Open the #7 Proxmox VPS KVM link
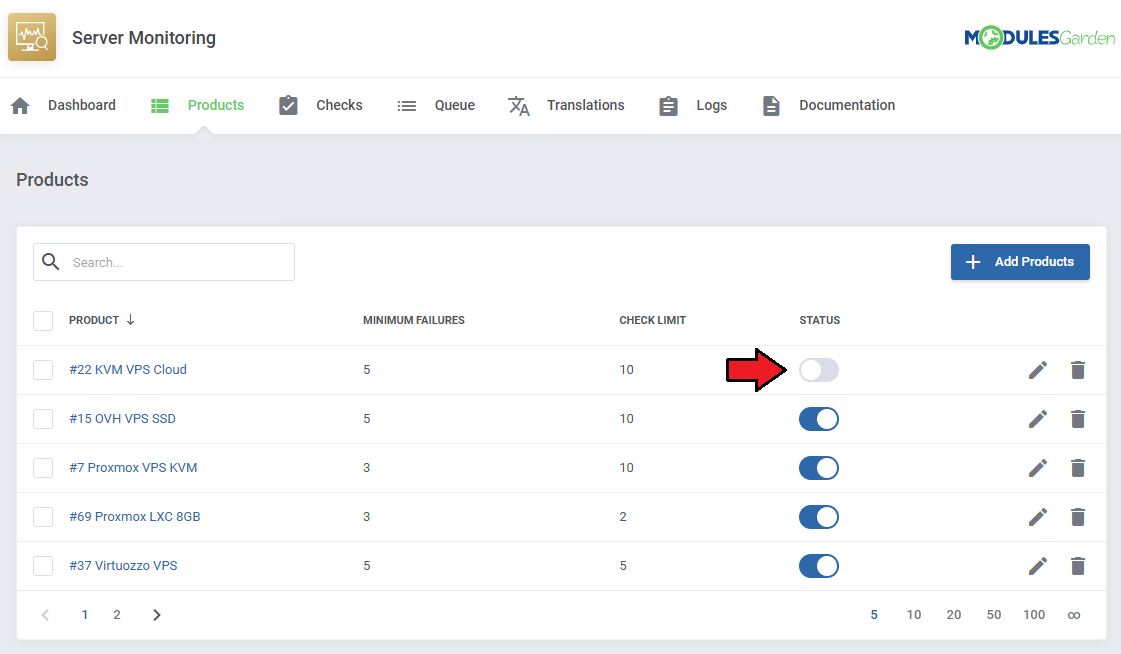1121x654 pixels. [x=133, y=467]
